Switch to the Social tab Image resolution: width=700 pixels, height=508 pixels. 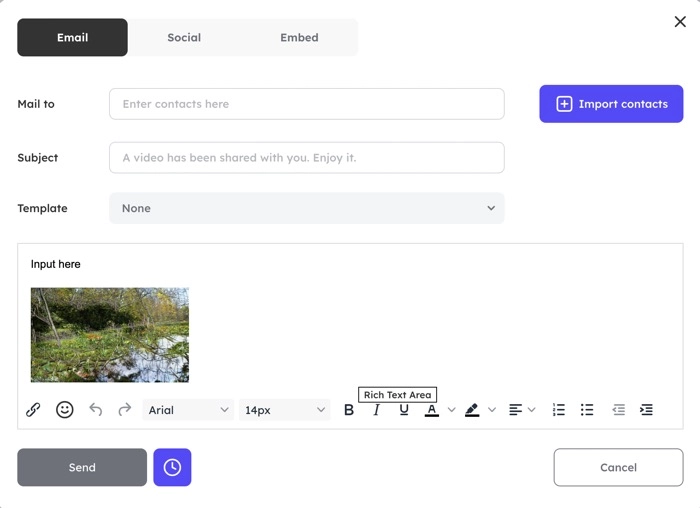(184, 38)
